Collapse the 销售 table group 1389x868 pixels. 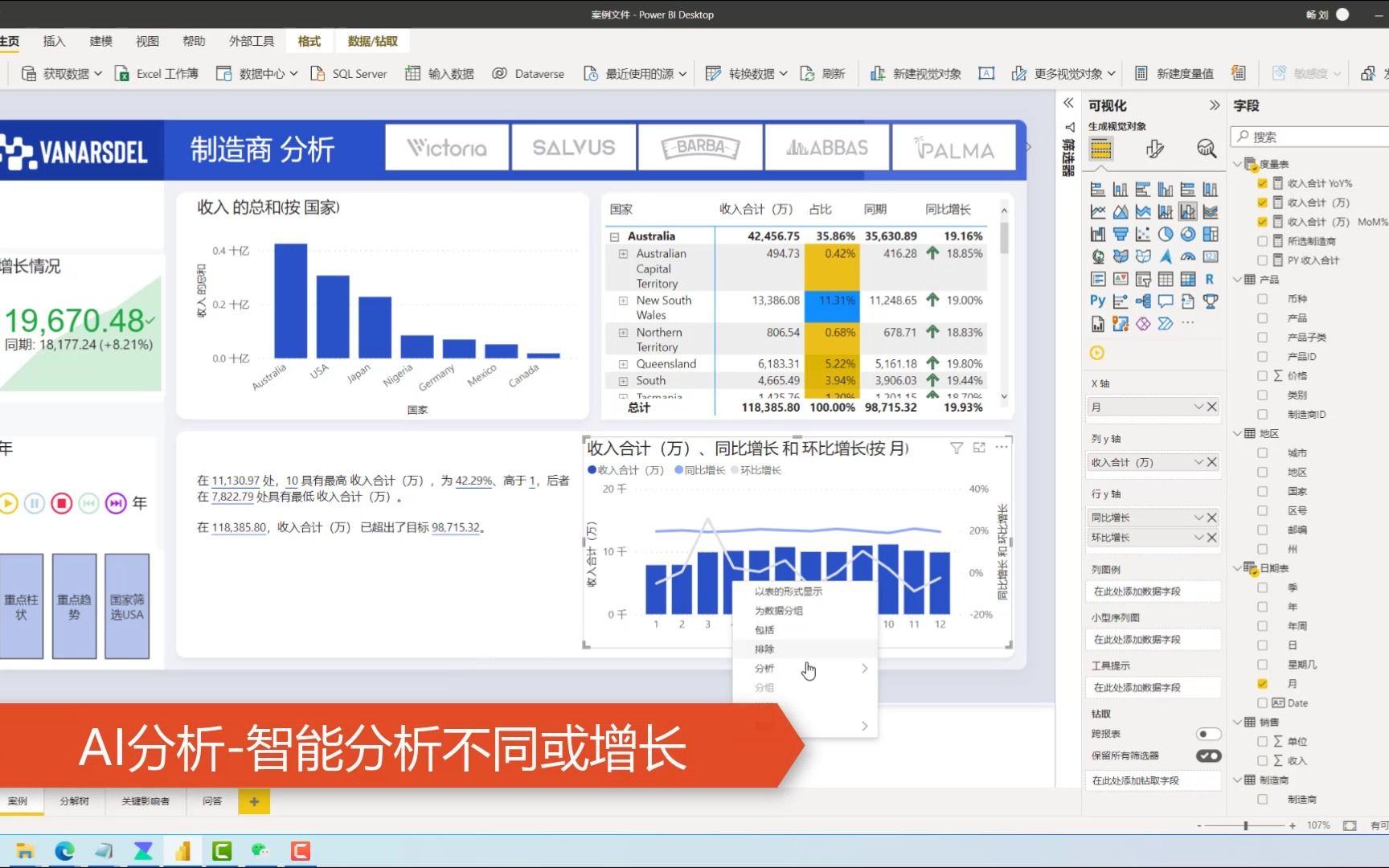pos(1238,723)
